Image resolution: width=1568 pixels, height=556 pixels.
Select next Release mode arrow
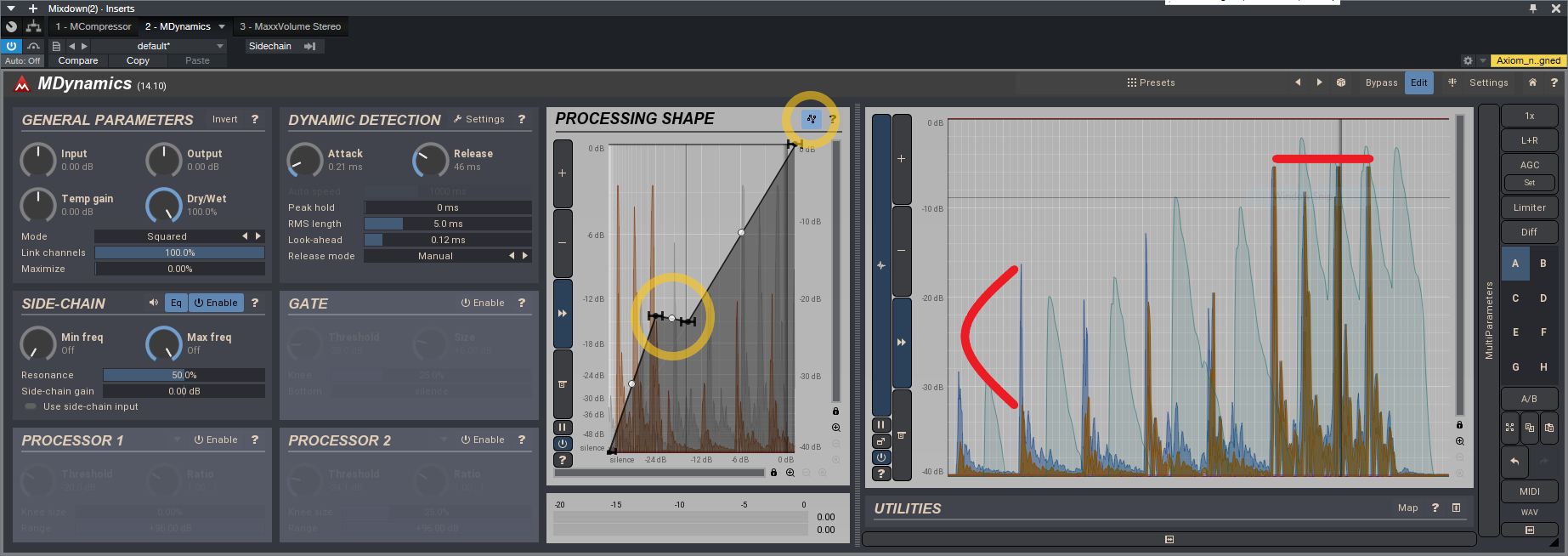[525, 256]
